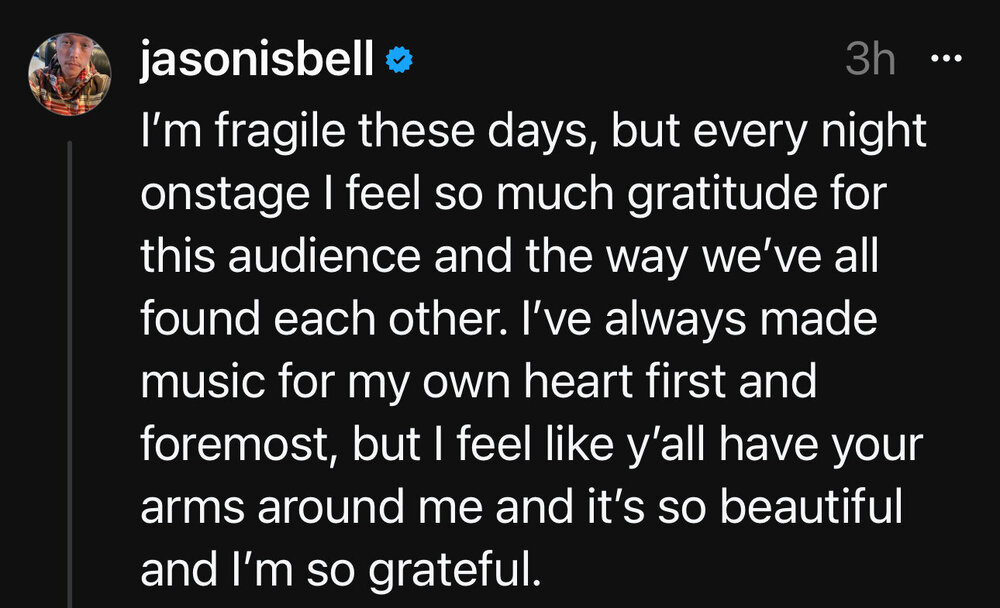Click the line starting "onstage I feel"
Screen dimensions: 1000x608
click(x=514, y=191)
